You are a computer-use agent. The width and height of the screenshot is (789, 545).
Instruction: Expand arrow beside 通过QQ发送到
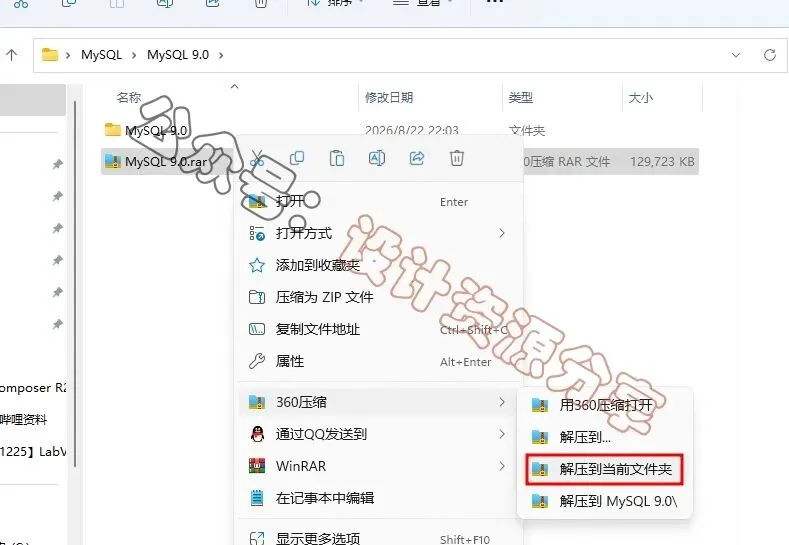(502, 434)
